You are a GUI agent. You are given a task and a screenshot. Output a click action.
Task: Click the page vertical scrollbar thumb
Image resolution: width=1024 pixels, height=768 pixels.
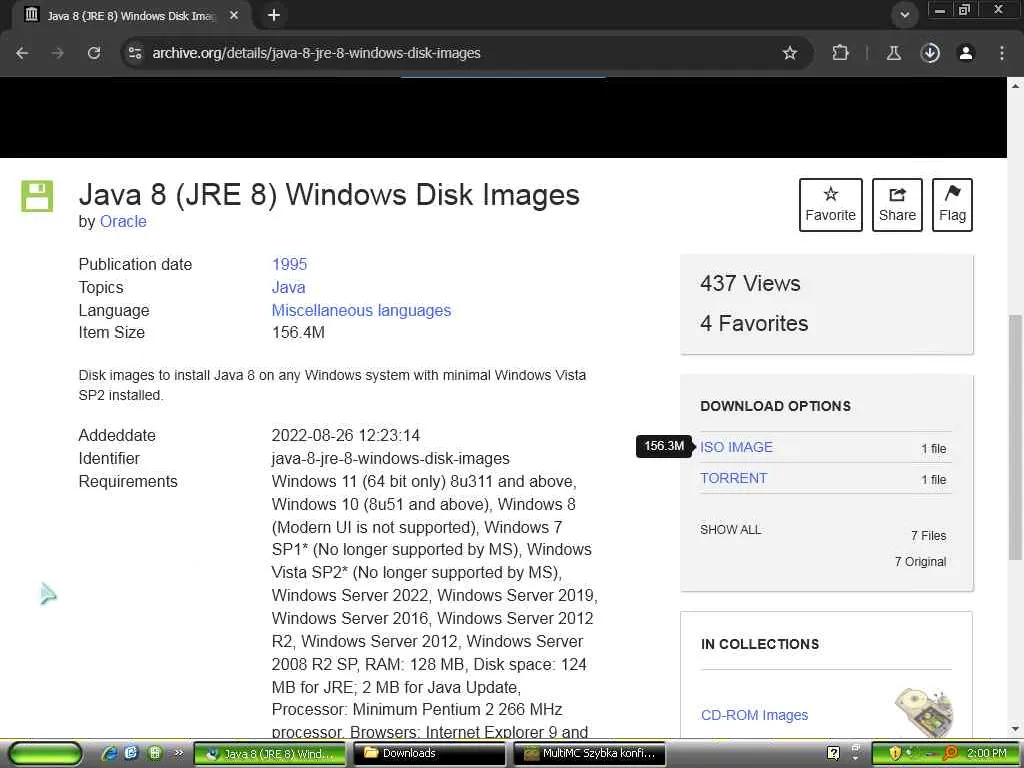pyautogui.click(x=1015, y=438)
